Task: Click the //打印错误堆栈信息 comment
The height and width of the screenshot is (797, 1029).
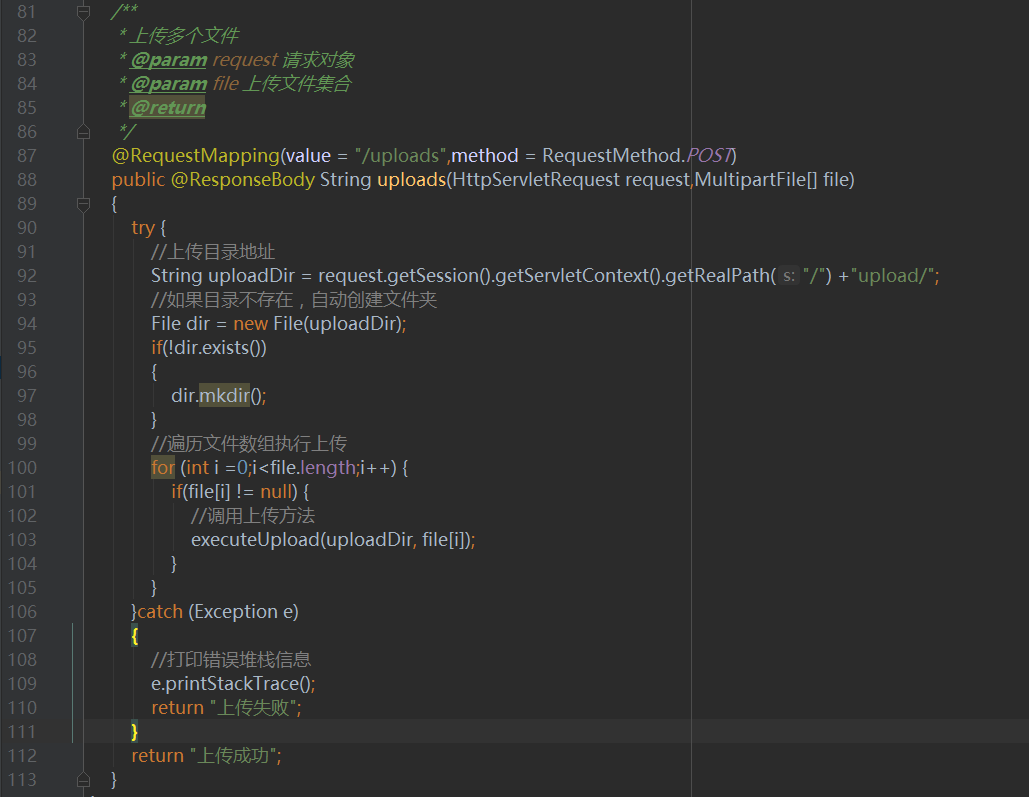Action: click(x=231, y=660)
